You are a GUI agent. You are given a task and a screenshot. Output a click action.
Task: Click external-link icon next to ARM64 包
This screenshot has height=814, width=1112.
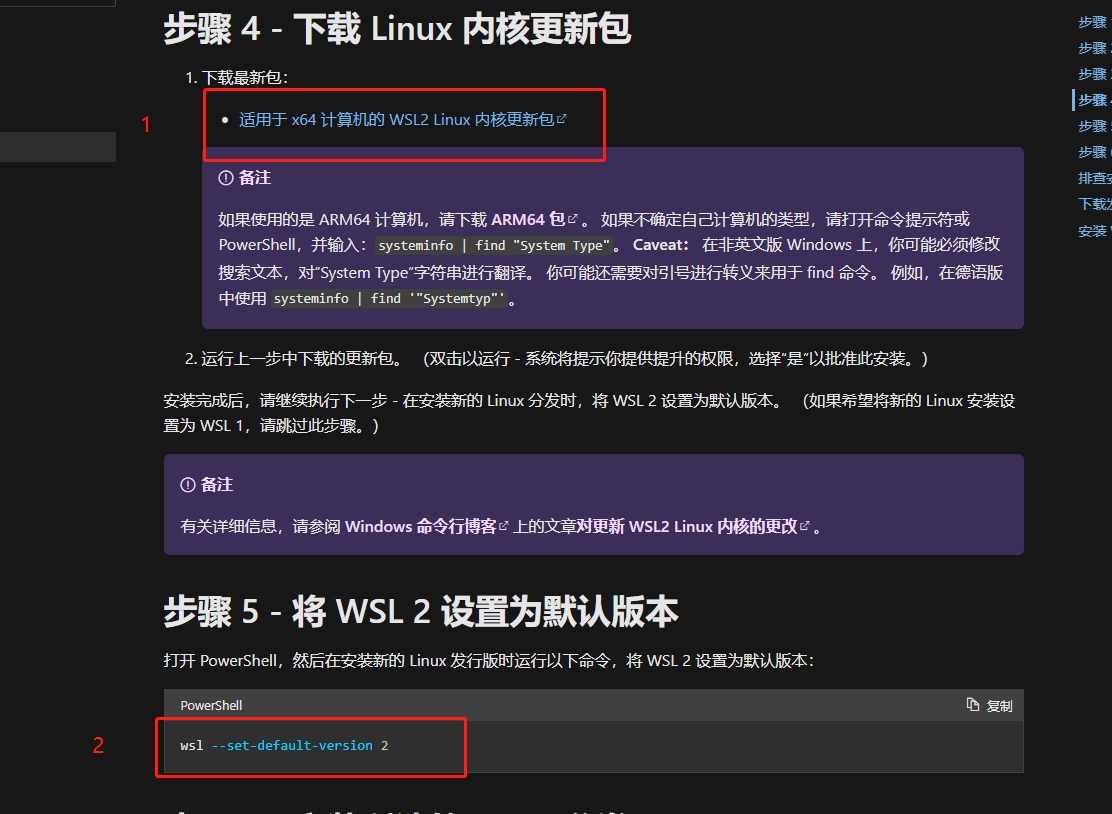click(573, 219)
